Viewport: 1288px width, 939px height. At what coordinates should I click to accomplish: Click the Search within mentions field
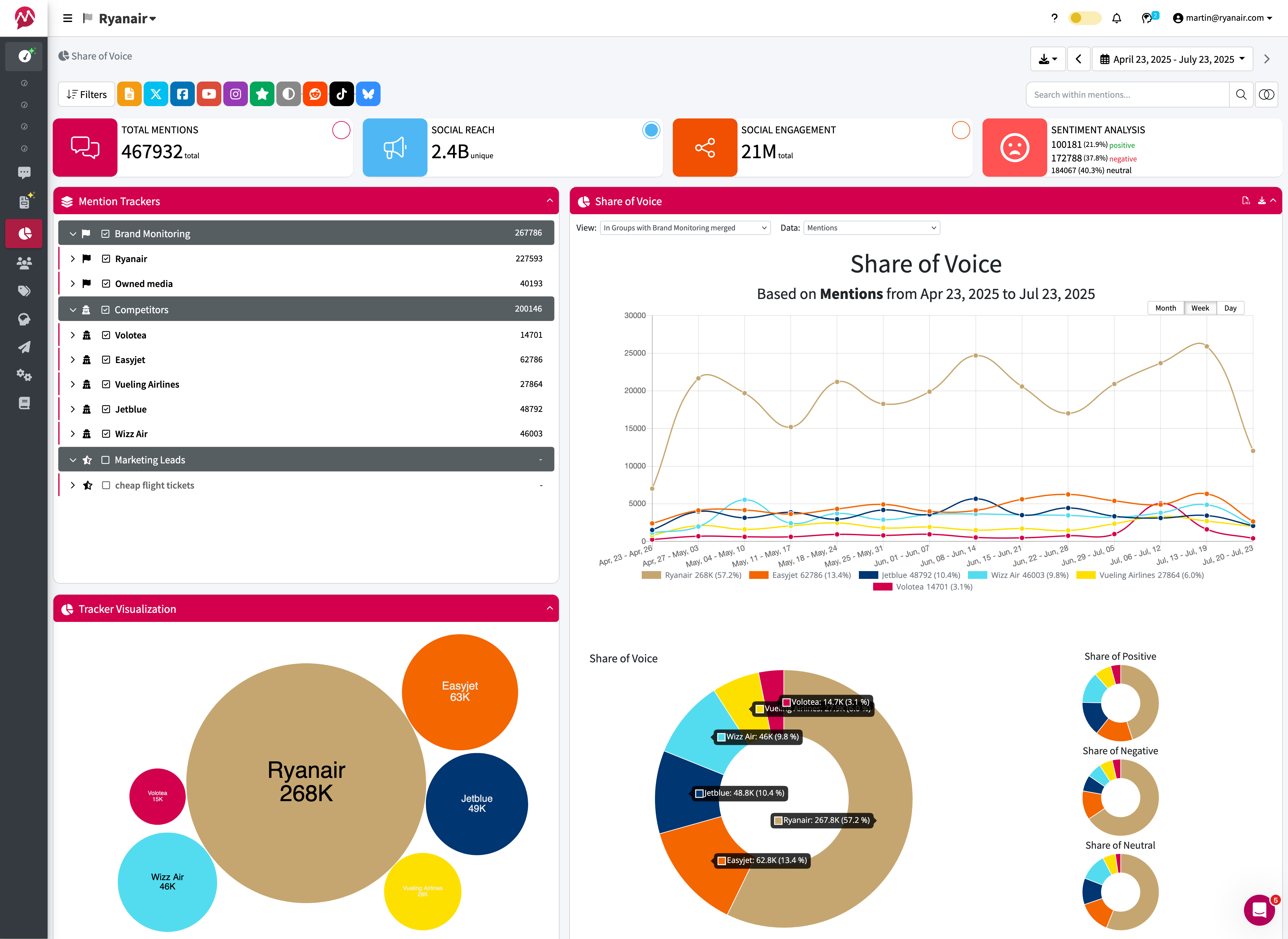click(1127, 94)
